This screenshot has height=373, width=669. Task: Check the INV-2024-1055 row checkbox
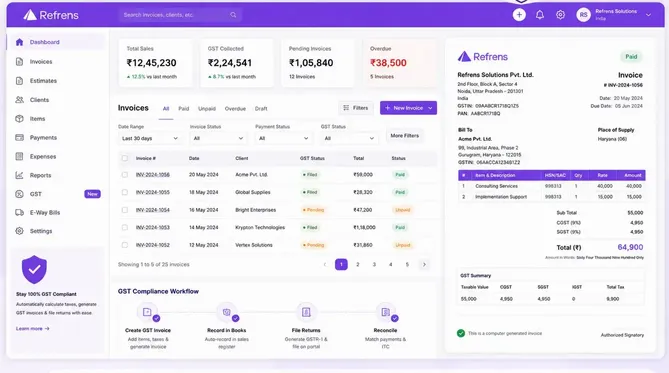point(125,192)
